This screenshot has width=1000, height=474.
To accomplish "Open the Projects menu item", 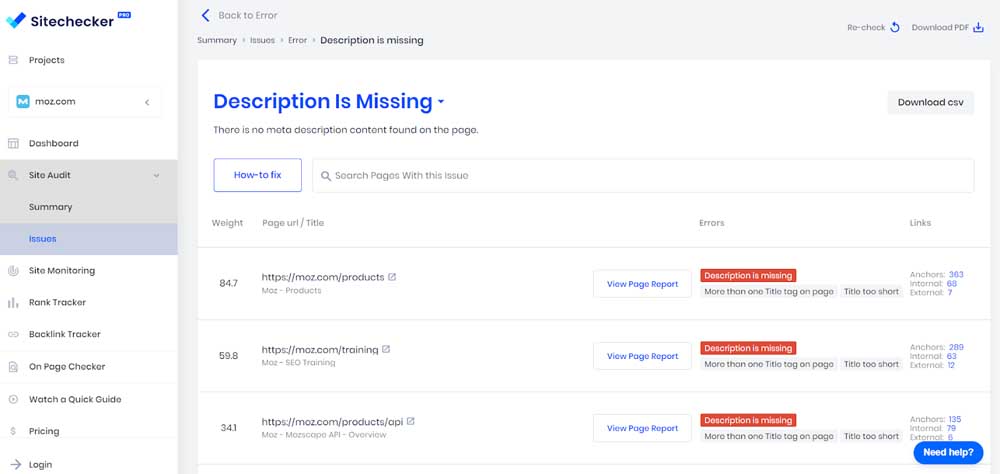I will pos(47,60).
